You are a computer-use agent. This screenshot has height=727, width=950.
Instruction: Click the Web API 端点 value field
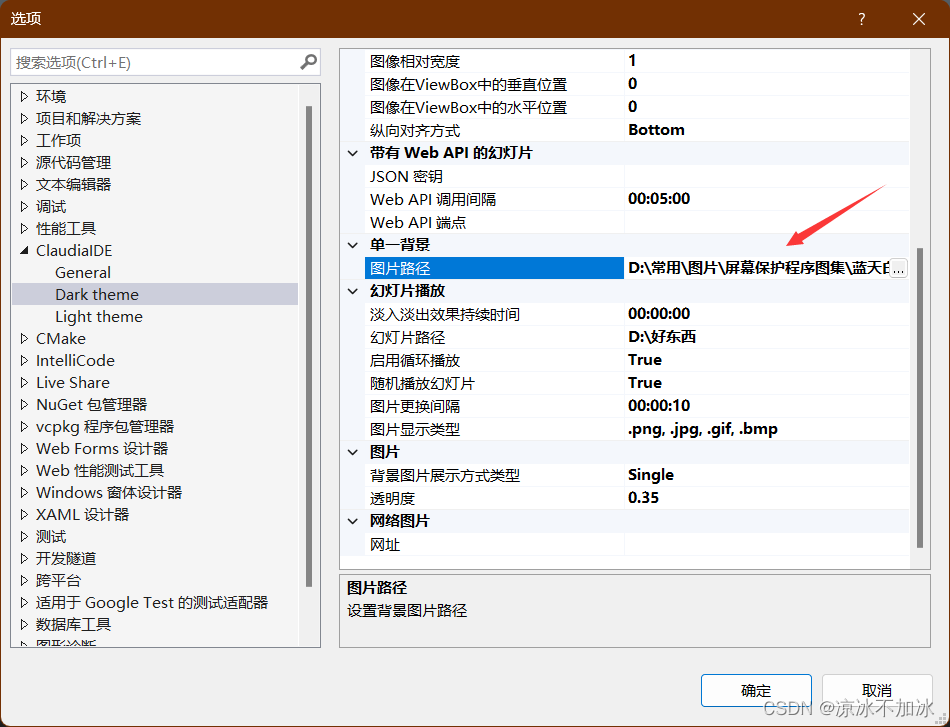pyautogui.click(x=766, y=222)
